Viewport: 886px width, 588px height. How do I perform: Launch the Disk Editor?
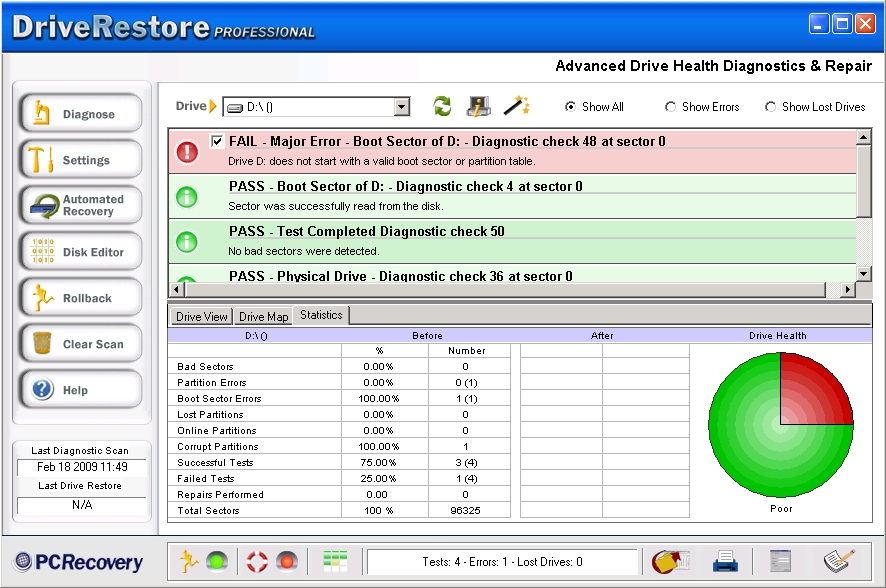click(80, 252)
